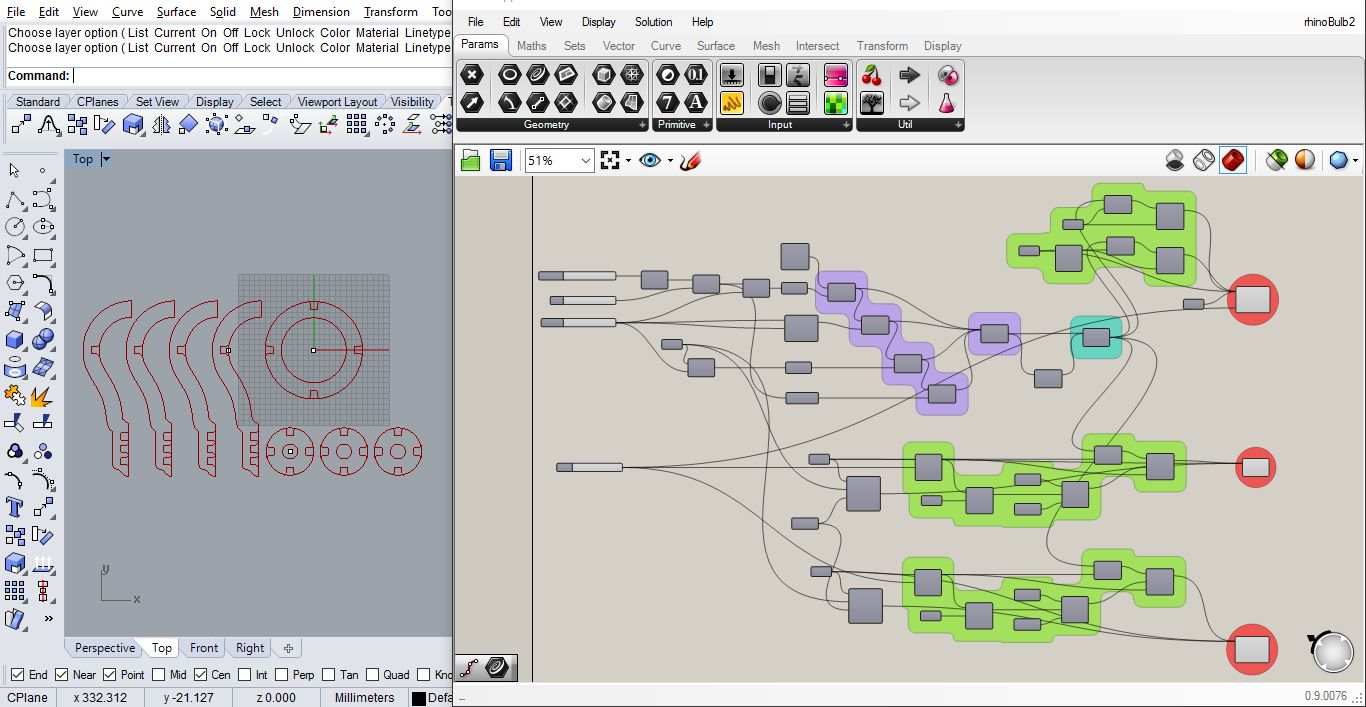Open the dropdown arrow beside blue sphere icon

coord(1355,160)
